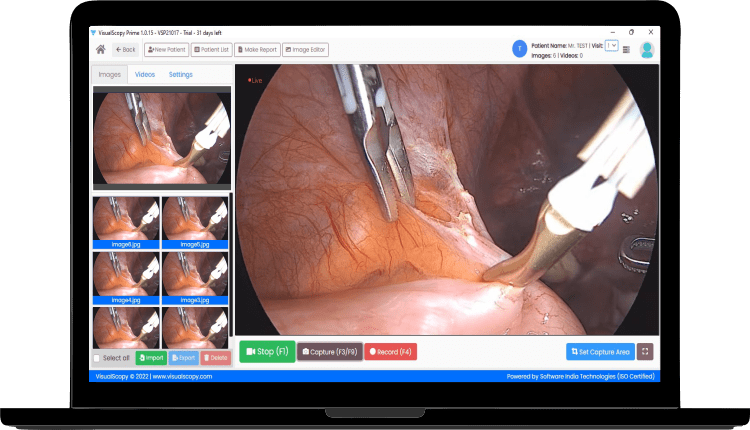Click the red Delete button
750x430 pixels.
point(216,358)
